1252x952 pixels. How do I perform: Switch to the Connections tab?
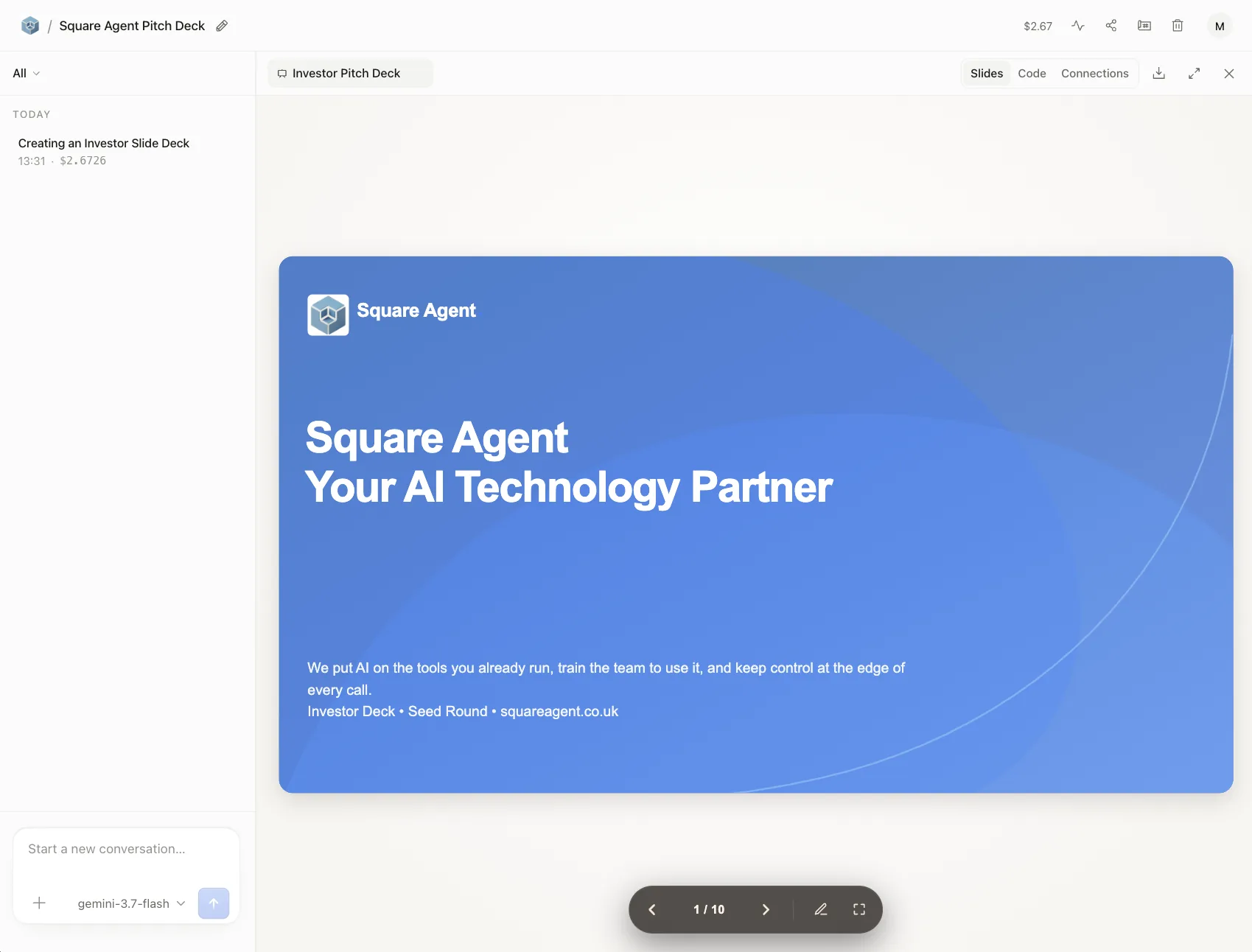1094,73
